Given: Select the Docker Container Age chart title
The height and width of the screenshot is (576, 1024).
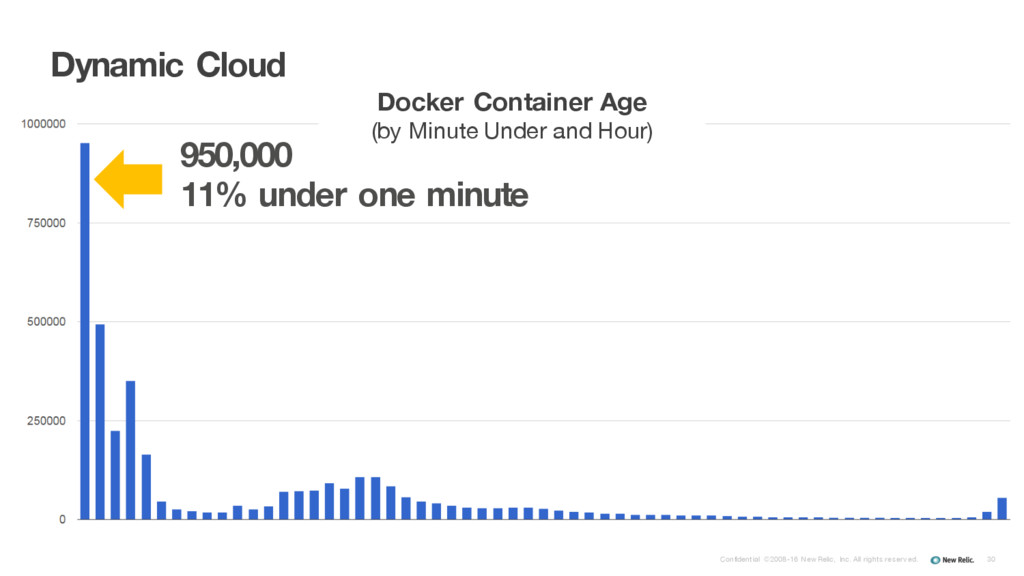Looking at the screenshot, I should coord(512,102).
